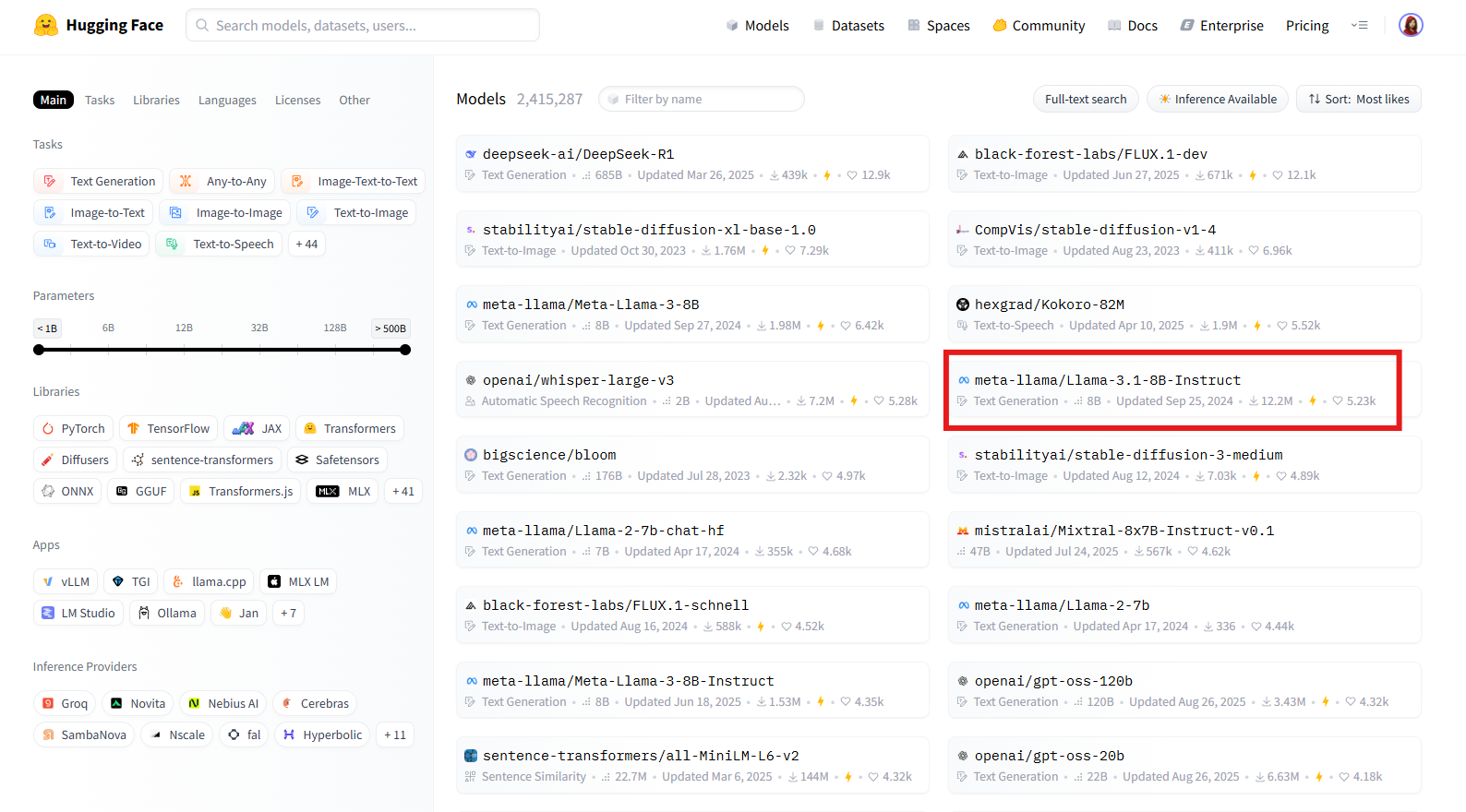Filter by GGUF library
The height and width of the screenshot is (812, 1466).
141,491
